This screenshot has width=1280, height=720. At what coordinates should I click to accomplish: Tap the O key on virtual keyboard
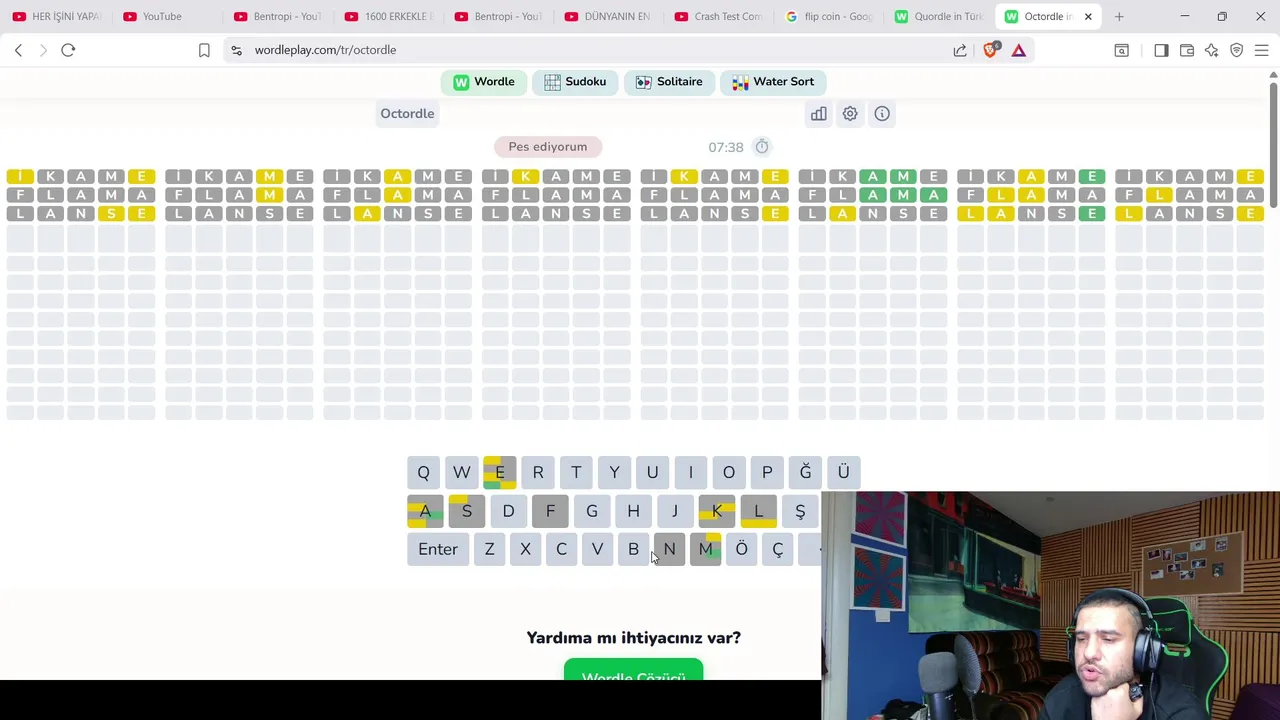coord(729,472)
